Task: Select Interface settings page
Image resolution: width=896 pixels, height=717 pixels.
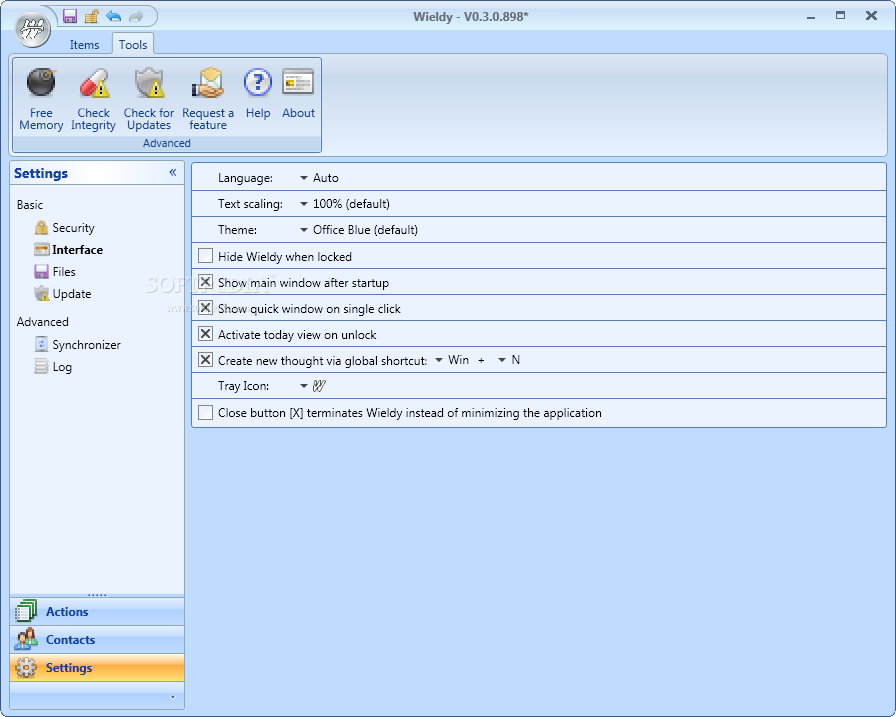Action: [x=69, y=250]
